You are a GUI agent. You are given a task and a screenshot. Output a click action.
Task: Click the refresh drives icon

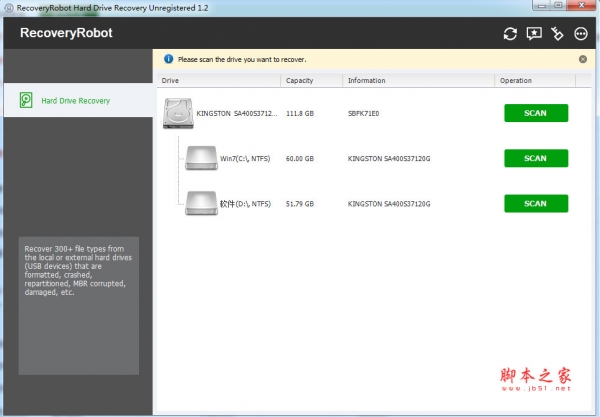click(510, 34)
